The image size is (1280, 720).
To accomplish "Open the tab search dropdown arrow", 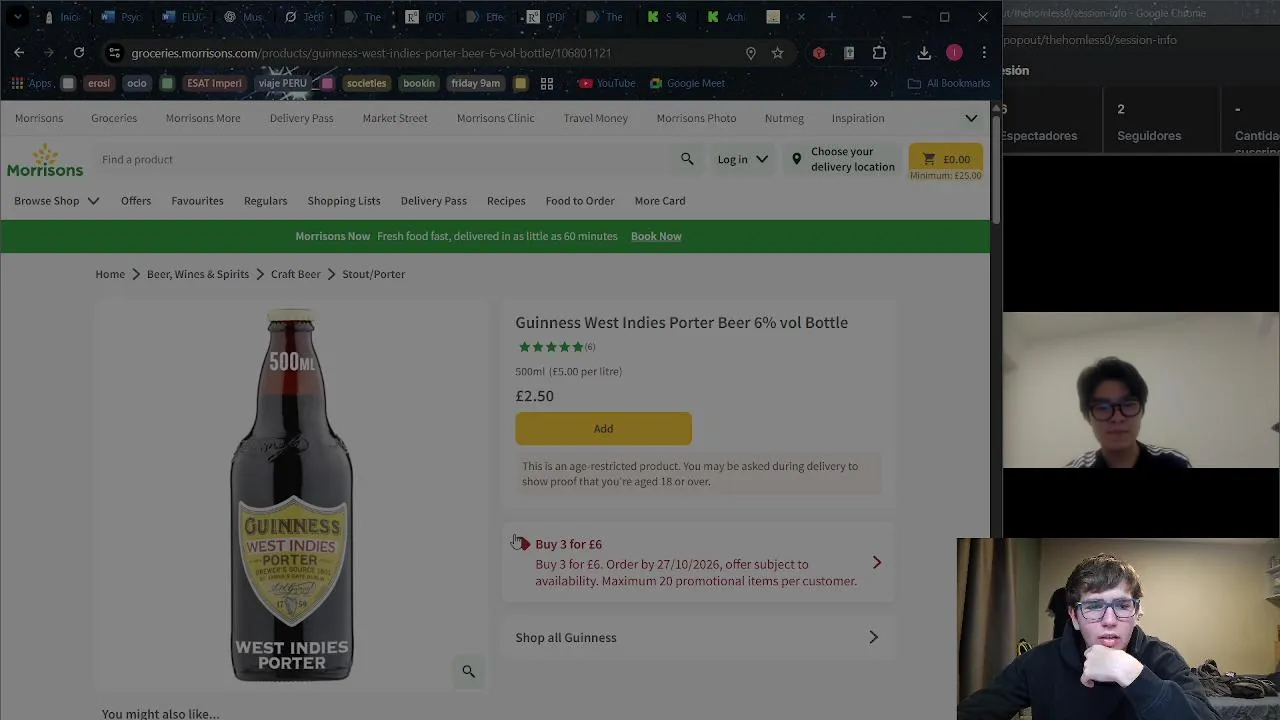I will 18,16.
